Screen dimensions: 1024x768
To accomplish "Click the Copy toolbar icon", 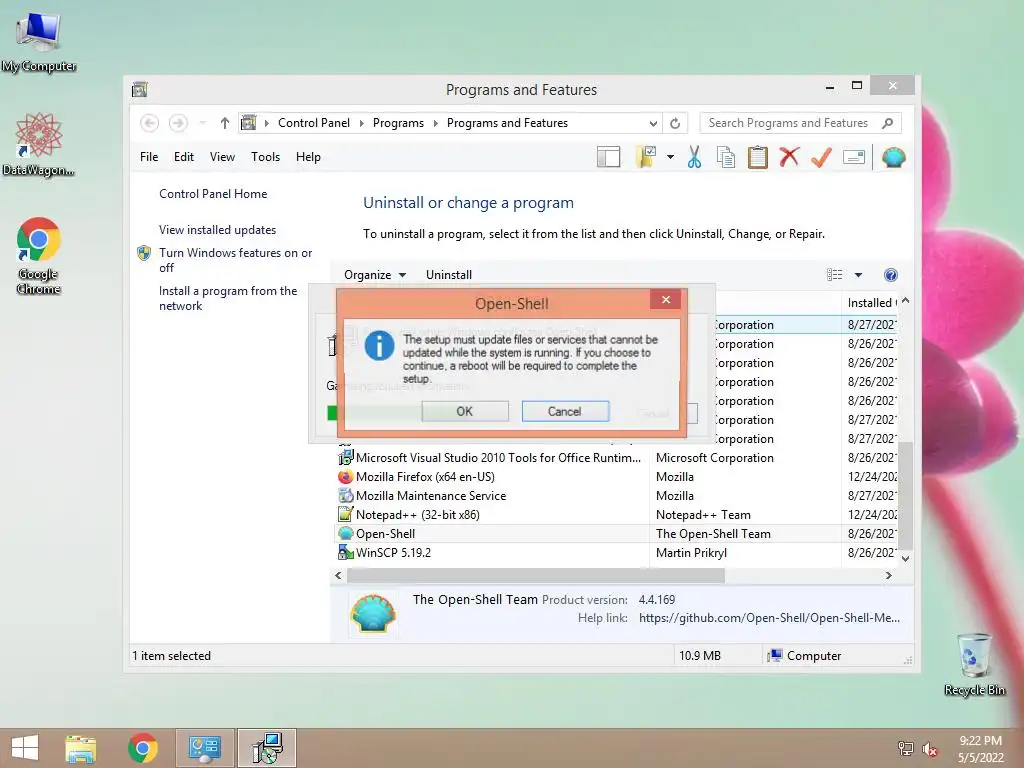I will (x=726, y=157).
